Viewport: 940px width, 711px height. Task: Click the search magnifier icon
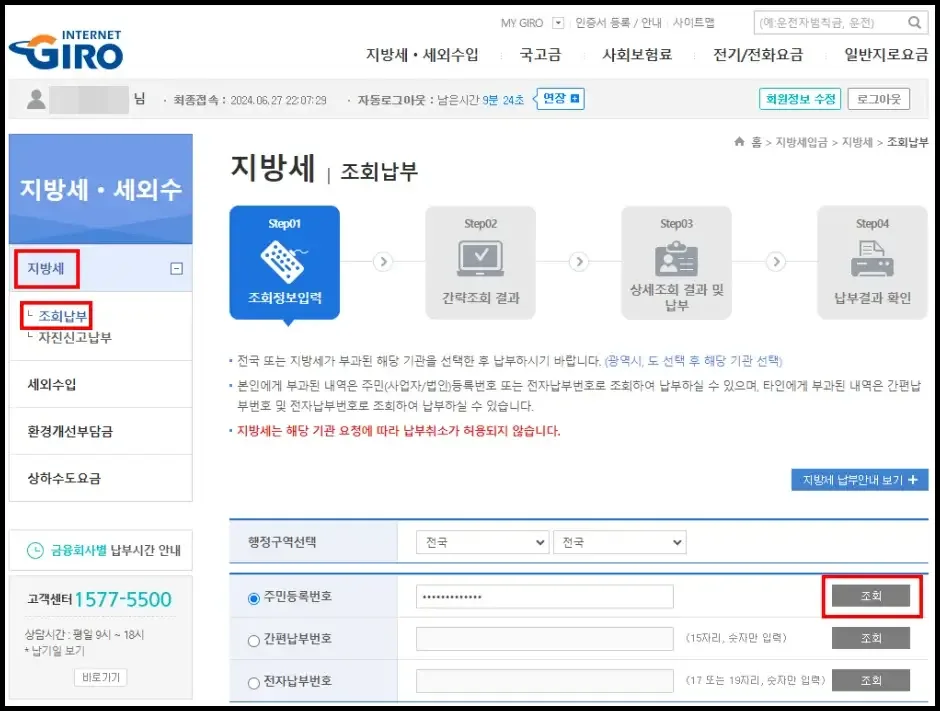coord(914,23)
